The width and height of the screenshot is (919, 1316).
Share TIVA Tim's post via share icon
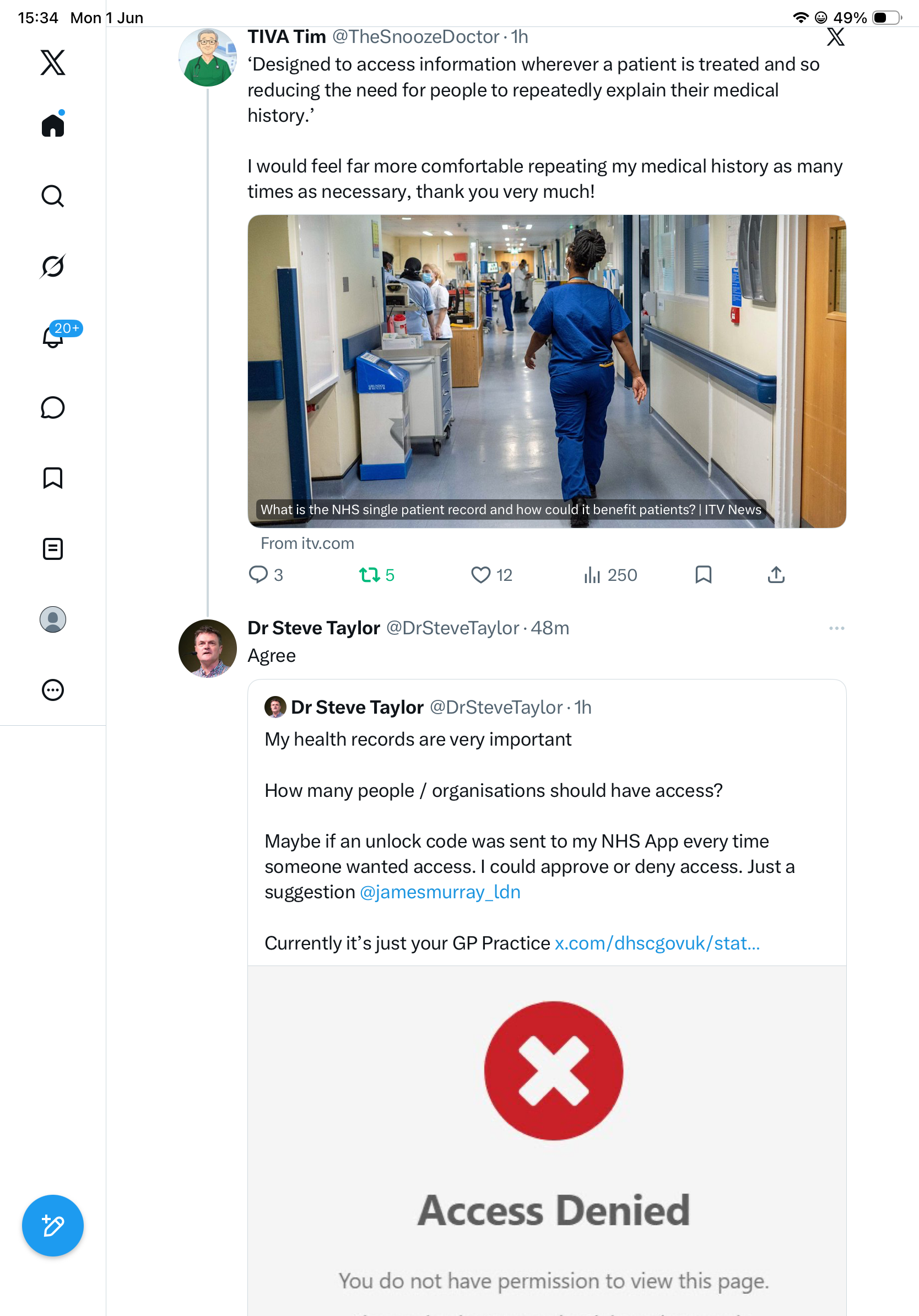(x=776, y=574)
